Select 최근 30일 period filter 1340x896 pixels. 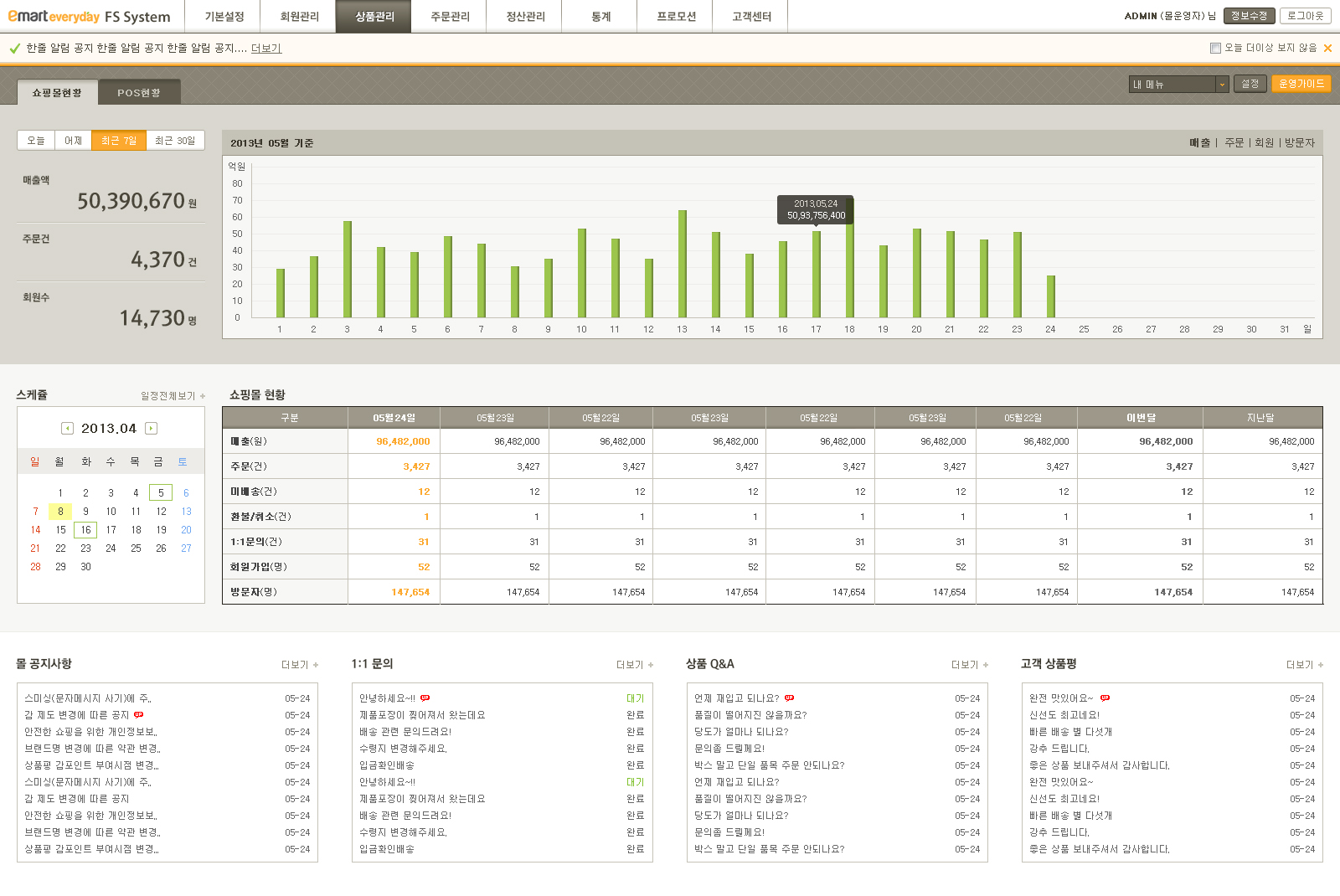tap(175, 141)
